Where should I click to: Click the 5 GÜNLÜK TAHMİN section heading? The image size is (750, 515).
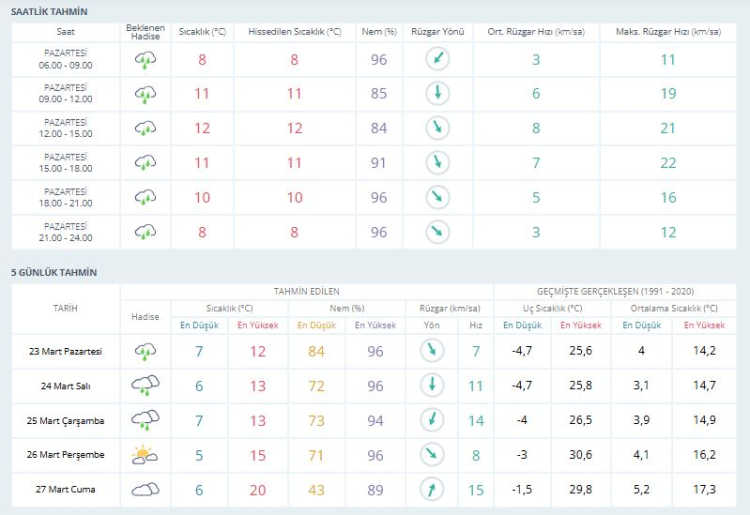point(54,272)
